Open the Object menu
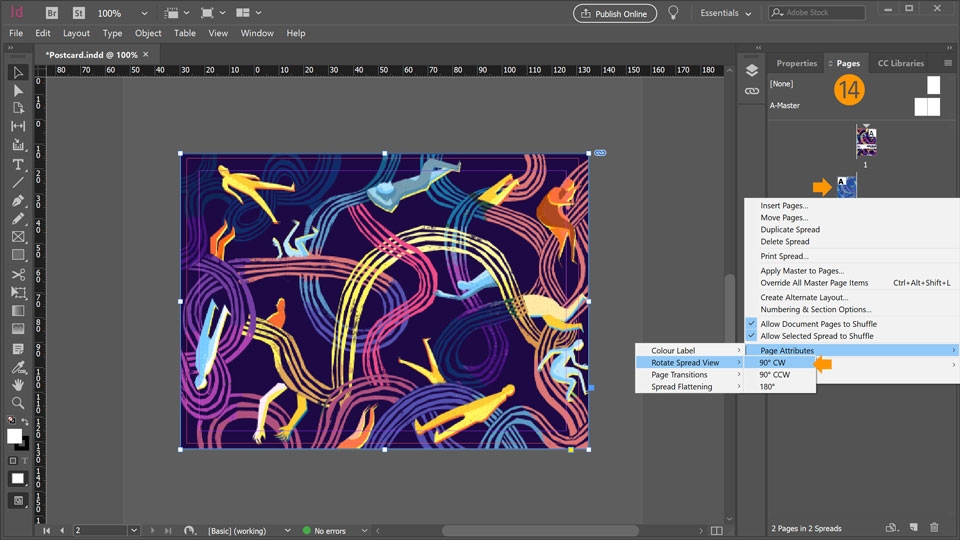This screenshot has width=960, height=540. 148,33
